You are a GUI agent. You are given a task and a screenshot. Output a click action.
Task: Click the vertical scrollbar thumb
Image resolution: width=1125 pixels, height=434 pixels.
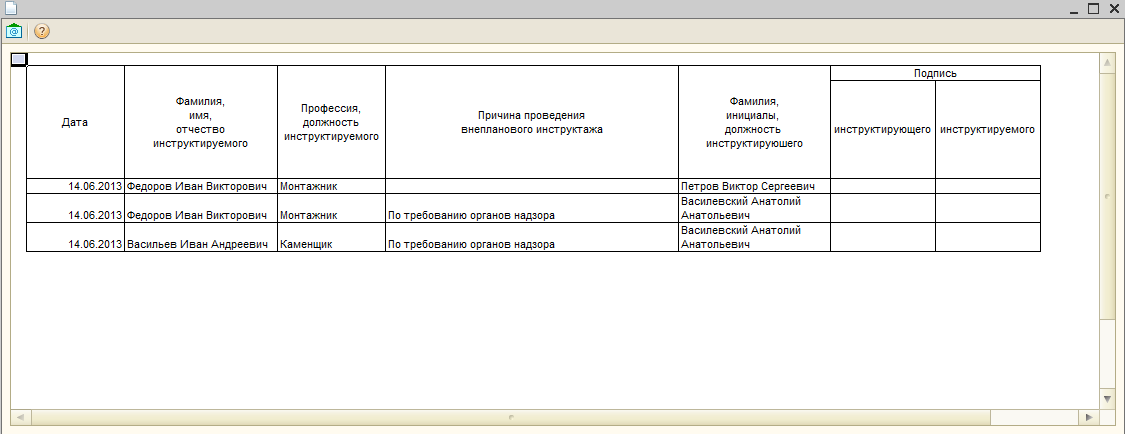point(1106,195)
